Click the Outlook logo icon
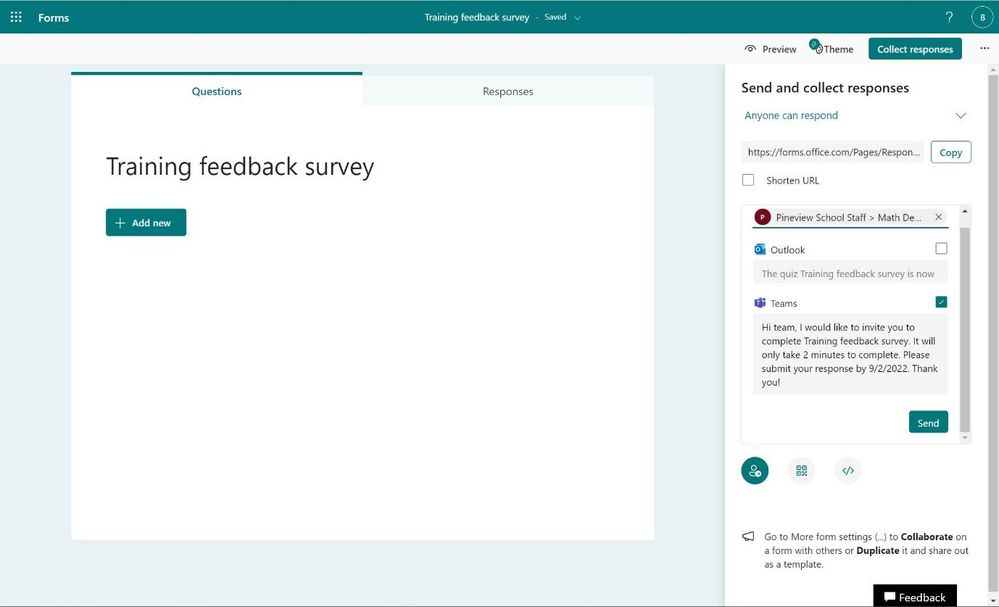 760,250
